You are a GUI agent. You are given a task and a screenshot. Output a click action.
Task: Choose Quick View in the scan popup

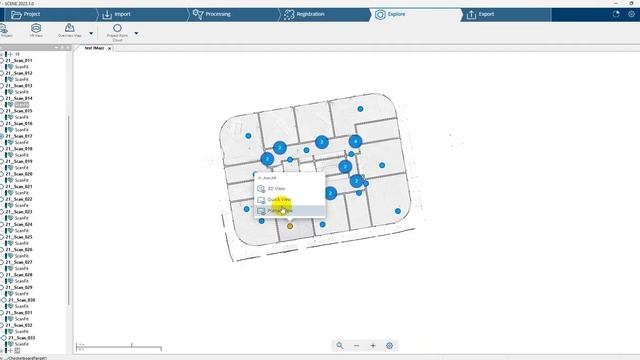point(289,200)
